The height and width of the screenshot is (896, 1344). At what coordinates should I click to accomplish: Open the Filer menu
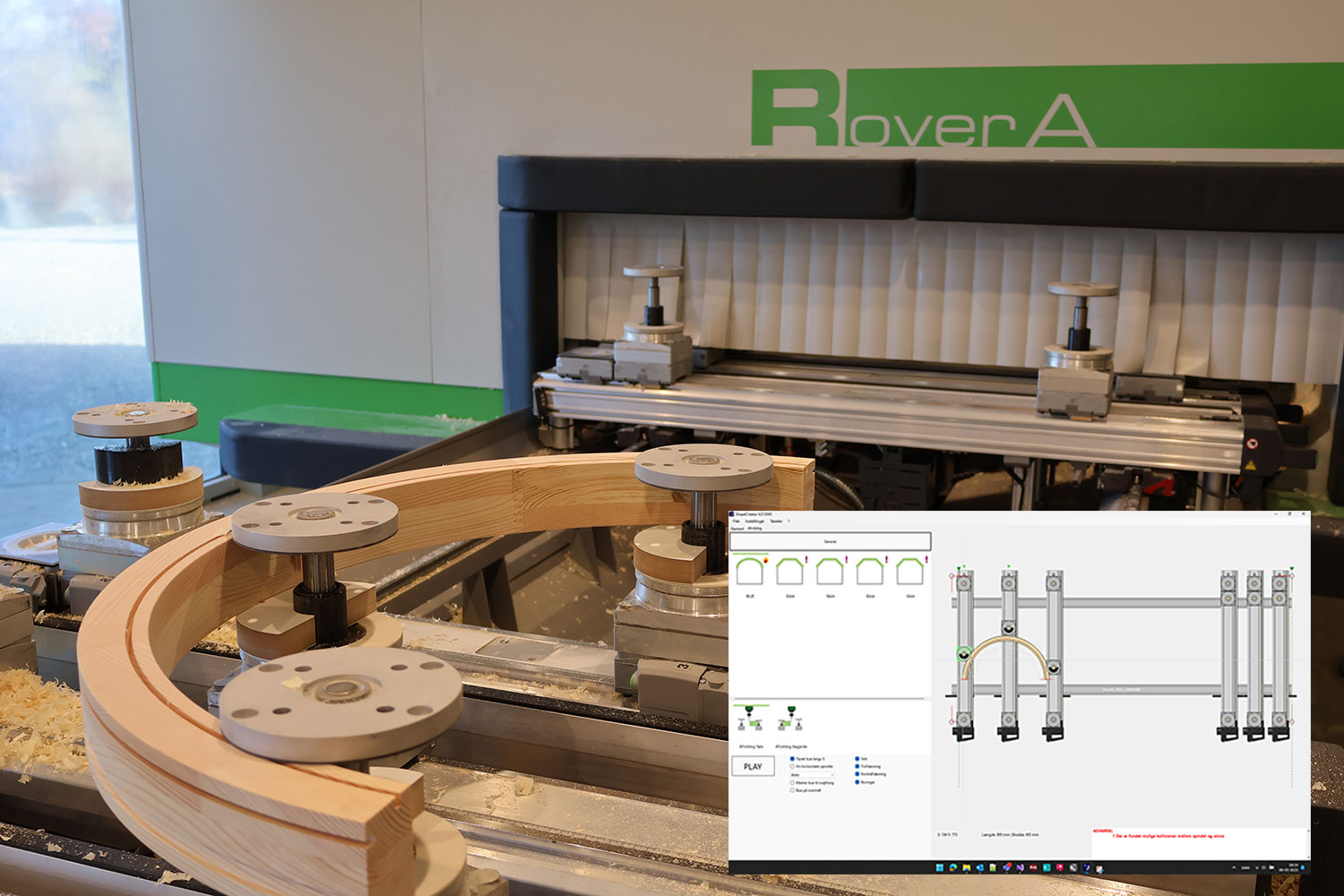tap(737, 521)
